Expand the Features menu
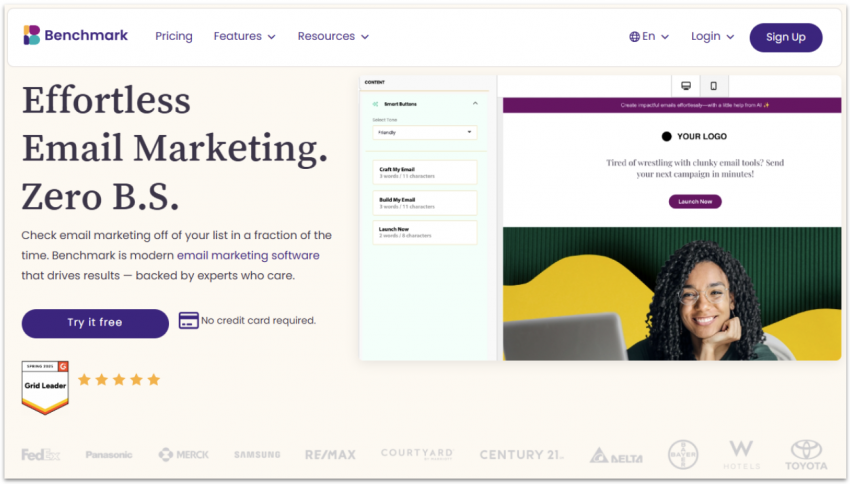 tap(244, 36)
